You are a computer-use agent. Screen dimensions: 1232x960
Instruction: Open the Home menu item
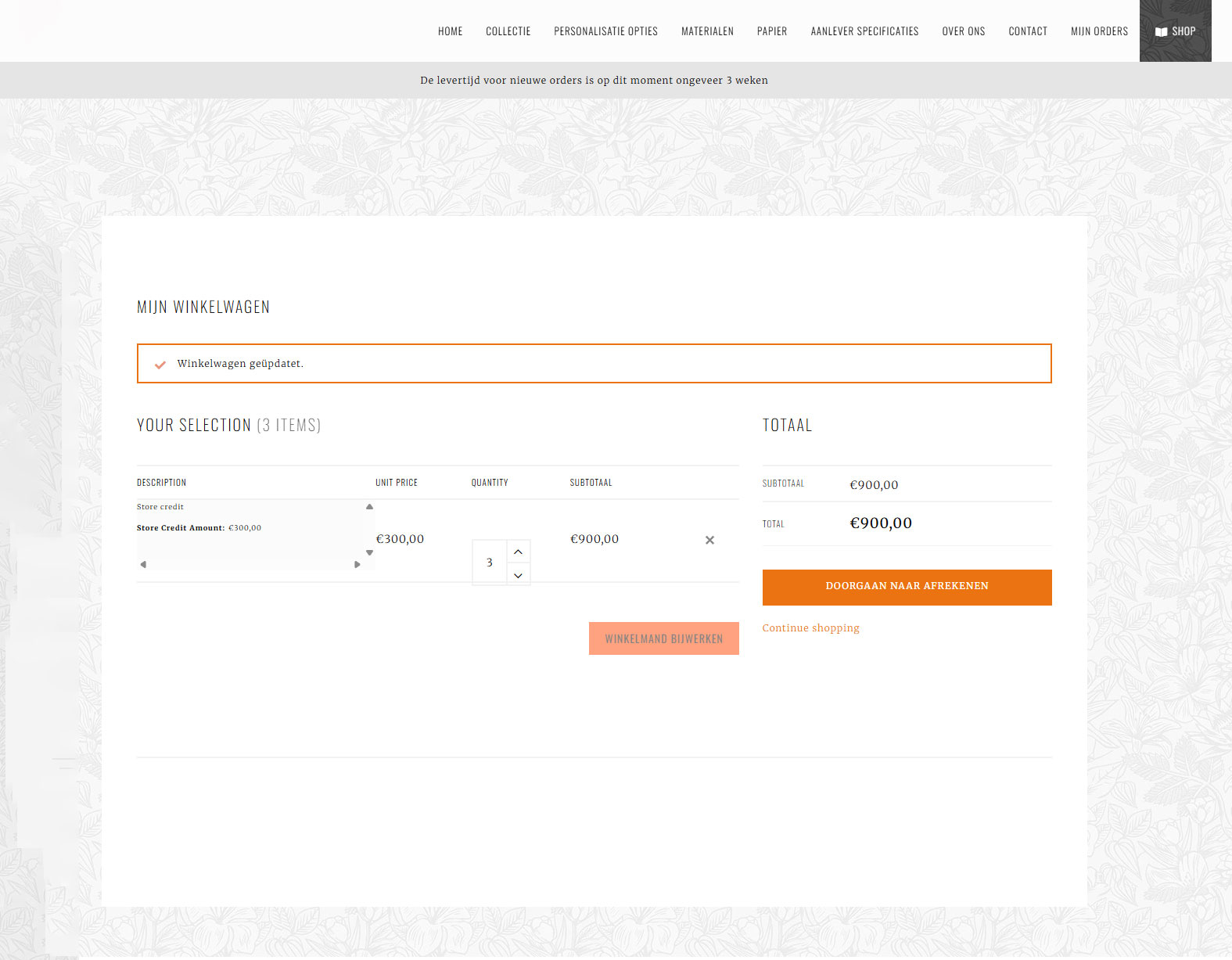pos(450,31)
